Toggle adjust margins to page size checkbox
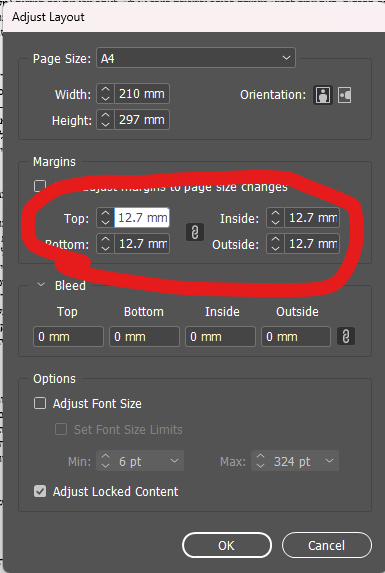 [40, 186]
